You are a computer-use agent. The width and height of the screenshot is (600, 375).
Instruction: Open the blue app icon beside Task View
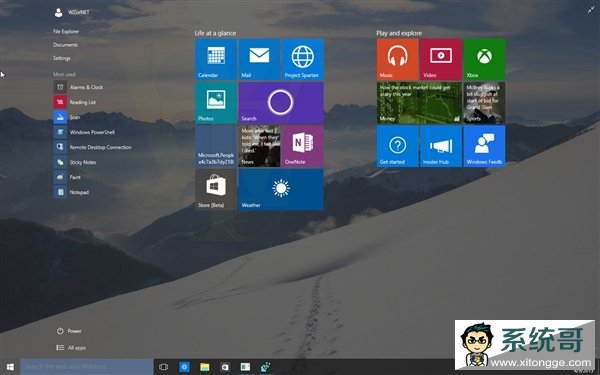point(184,367)
